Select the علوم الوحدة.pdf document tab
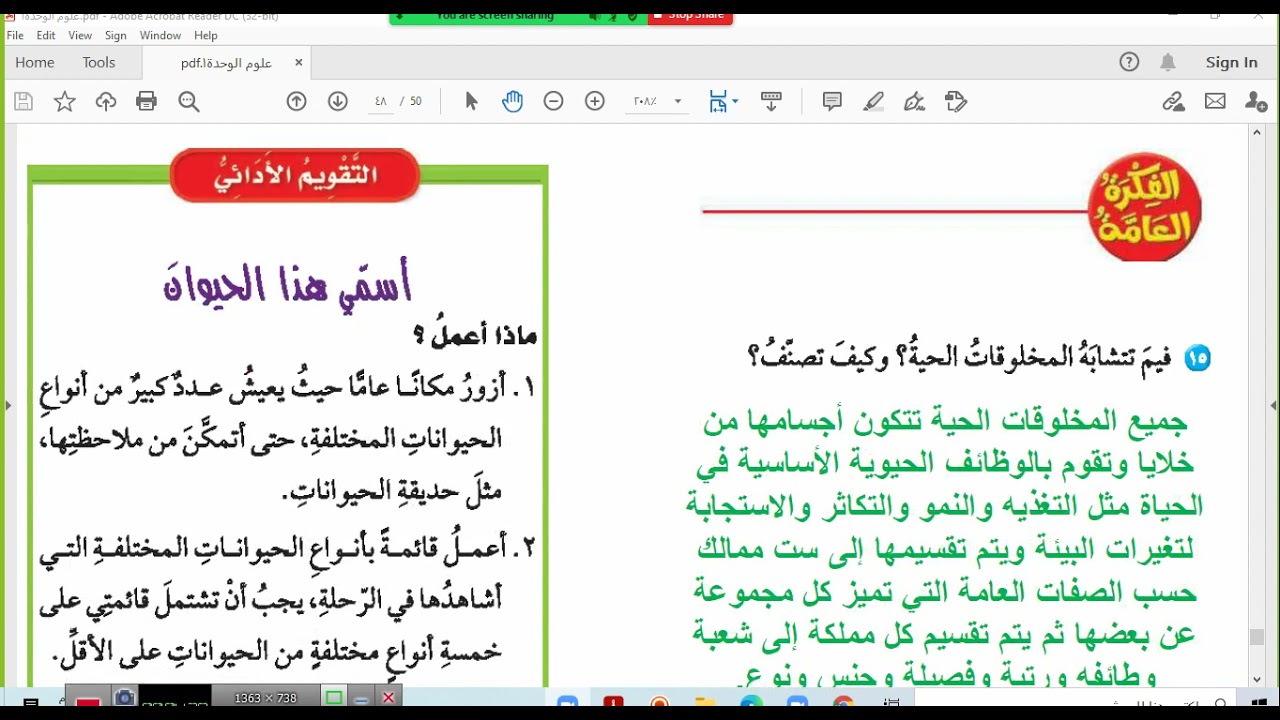Screen dimensions: 1280x720 [226, 62]
